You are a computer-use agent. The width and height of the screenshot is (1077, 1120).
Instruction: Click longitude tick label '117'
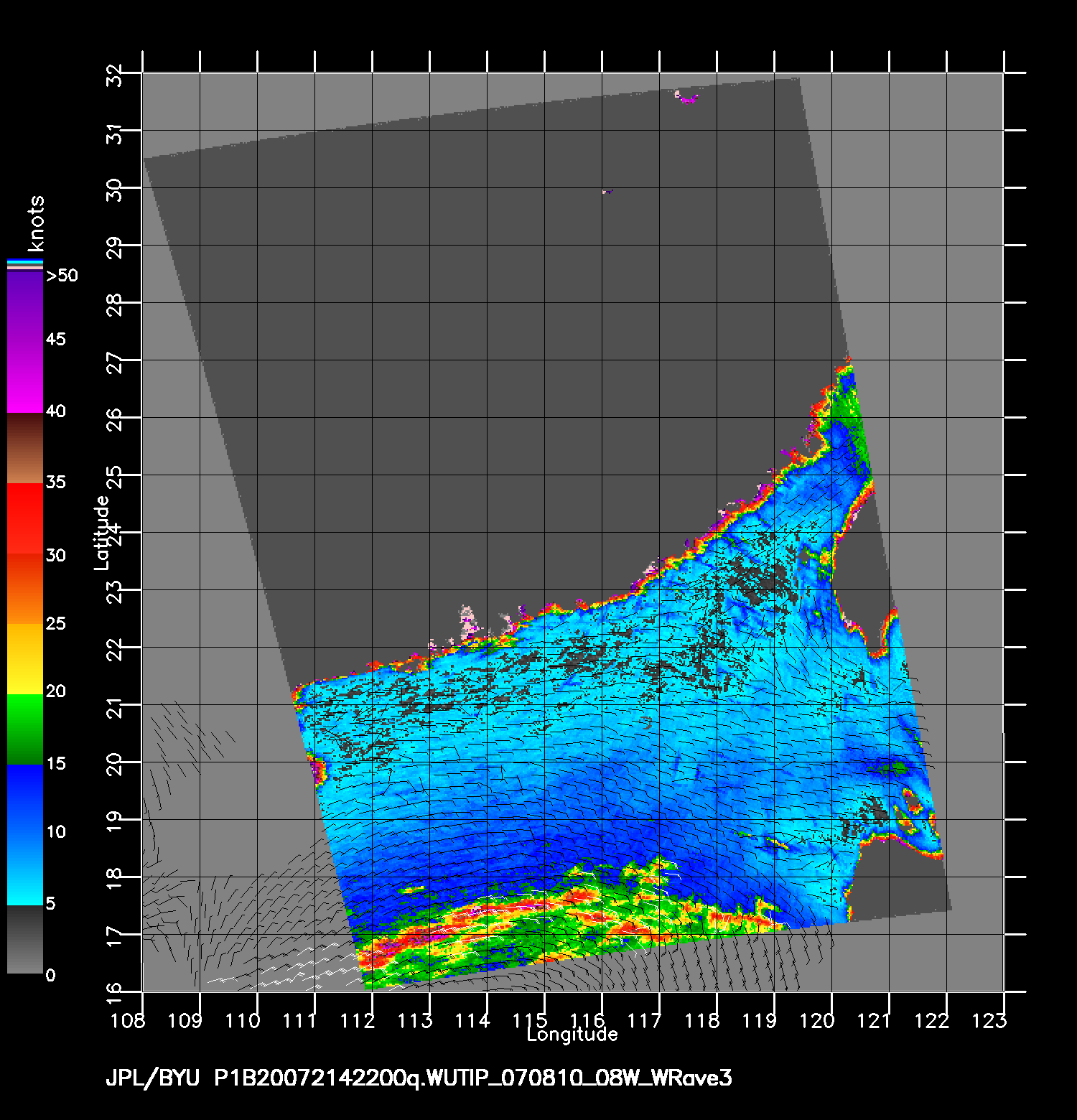644,1020
